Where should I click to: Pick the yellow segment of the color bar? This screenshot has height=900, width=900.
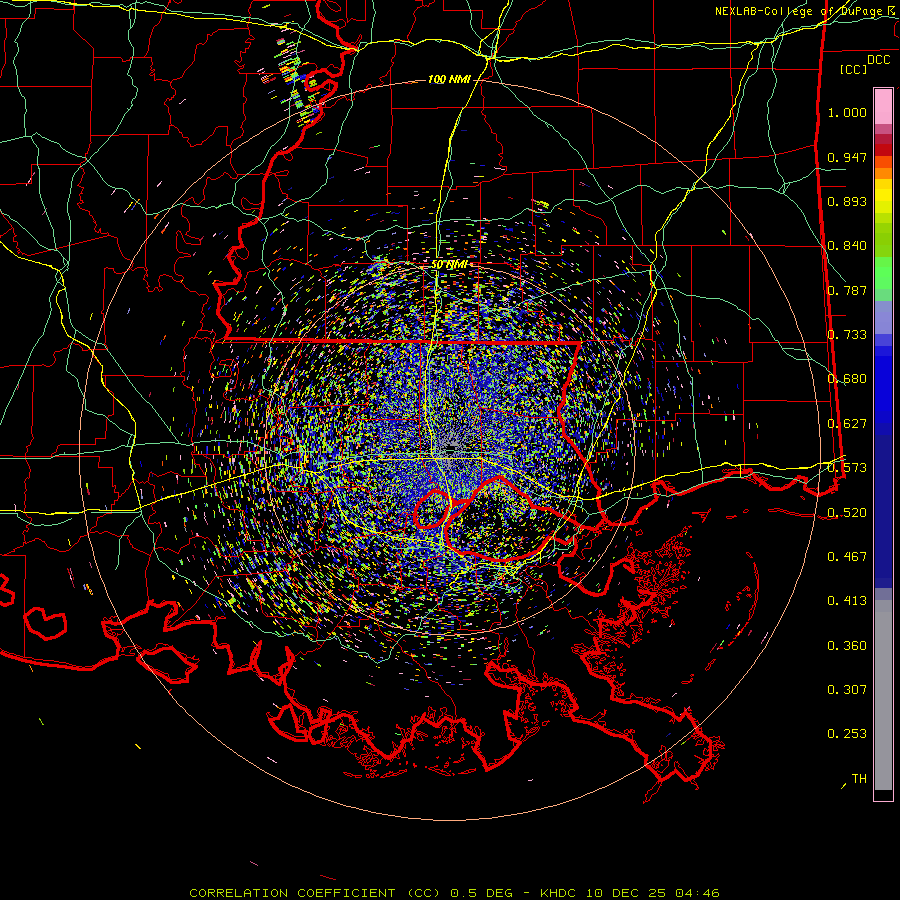coord(883,196)
